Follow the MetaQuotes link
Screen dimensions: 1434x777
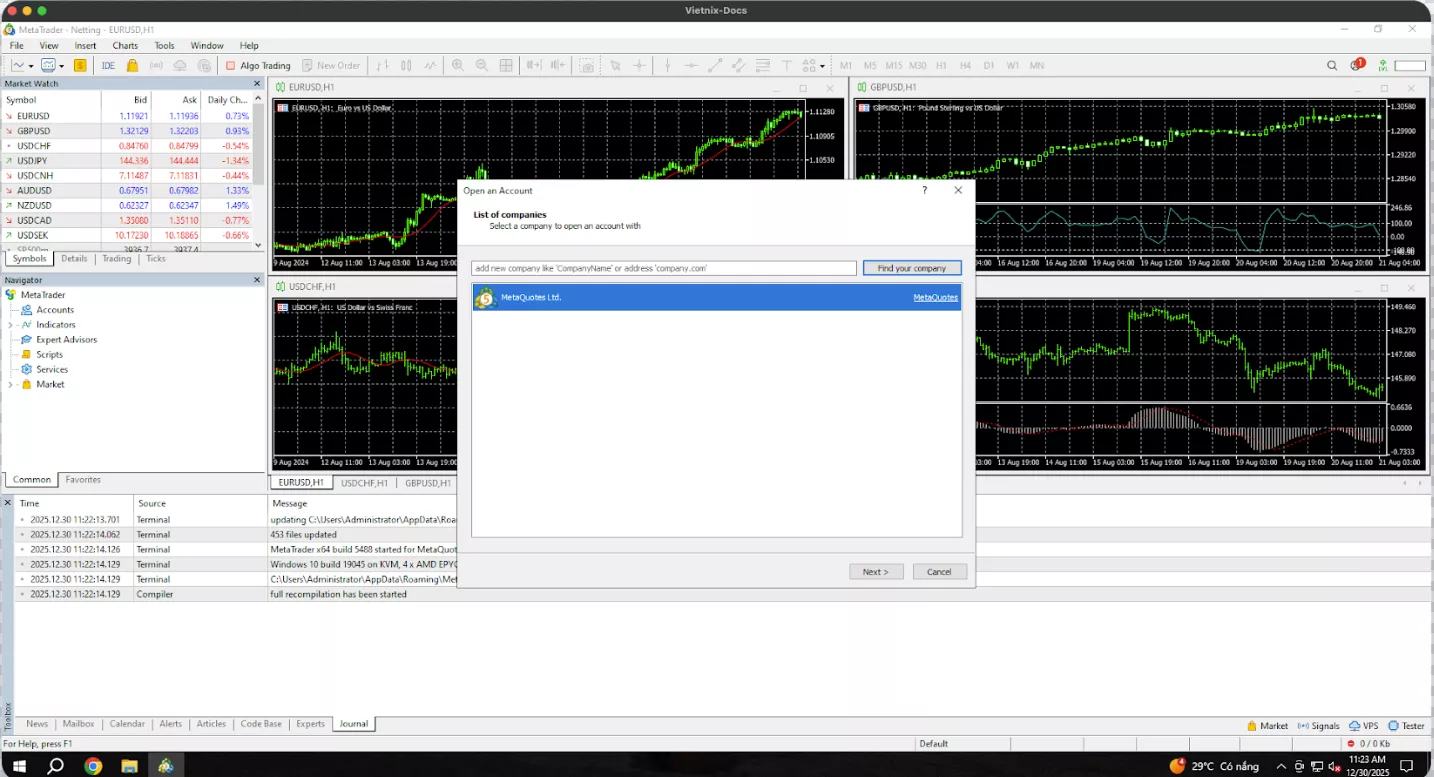tap(935, 298)
